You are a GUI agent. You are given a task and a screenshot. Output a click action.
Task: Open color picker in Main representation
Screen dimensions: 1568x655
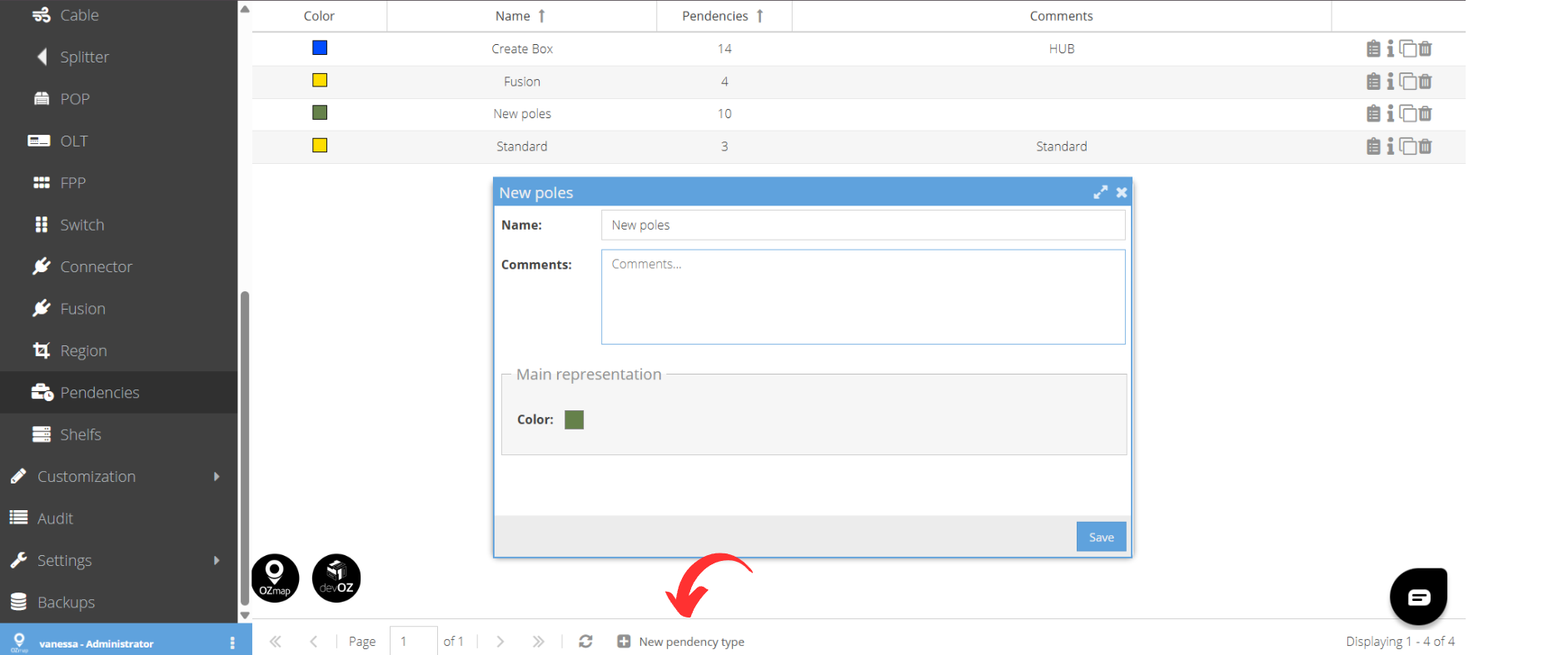574,419
